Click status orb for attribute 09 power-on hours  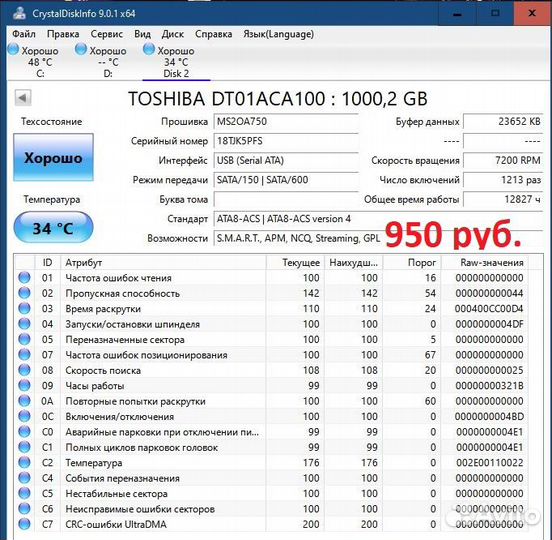(x=24, y=385)
